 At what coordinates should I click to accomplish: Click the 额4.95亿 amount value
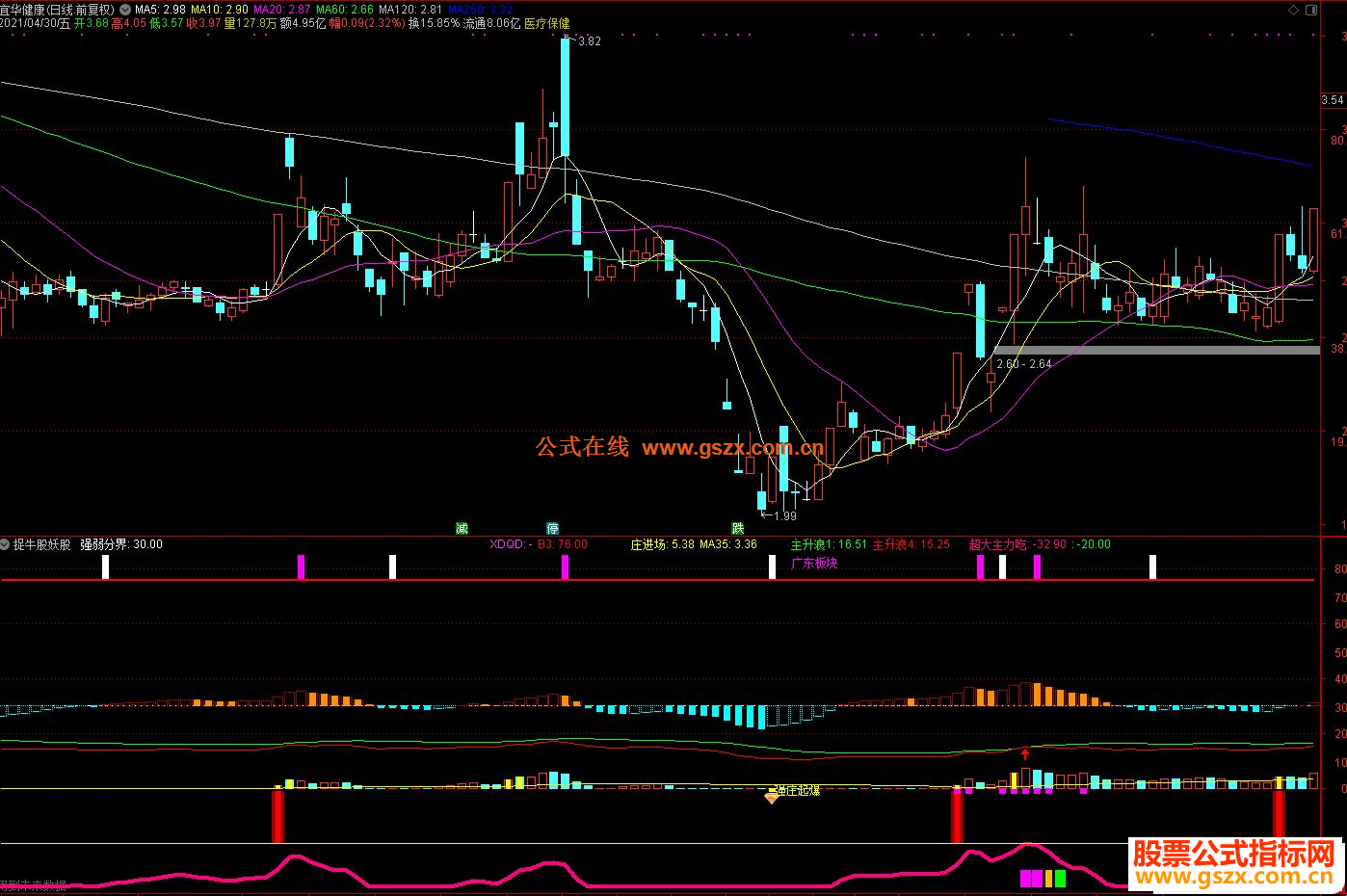pyautogui.click(x=304, y=23)
